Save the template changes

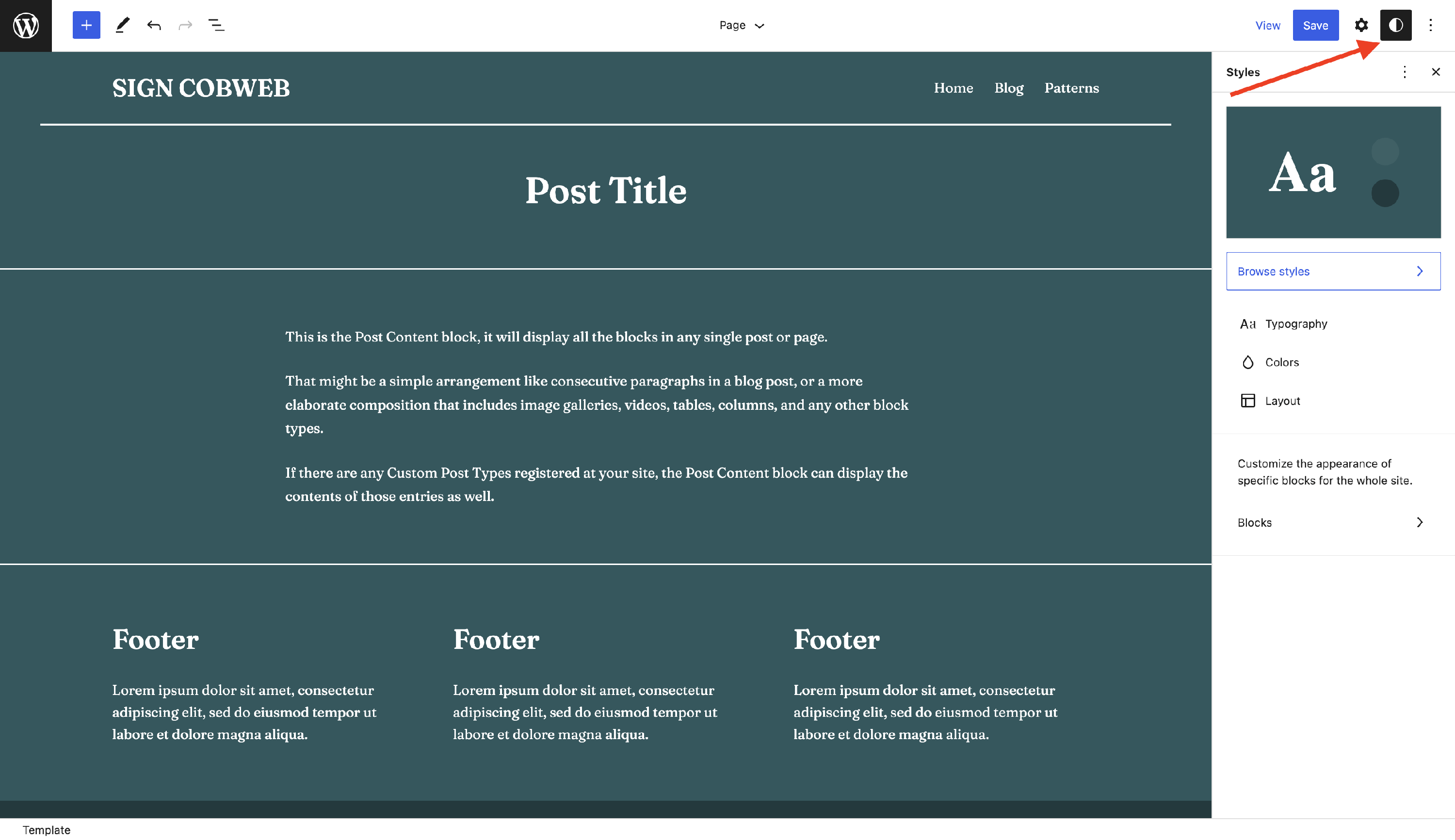(1315, 25)
